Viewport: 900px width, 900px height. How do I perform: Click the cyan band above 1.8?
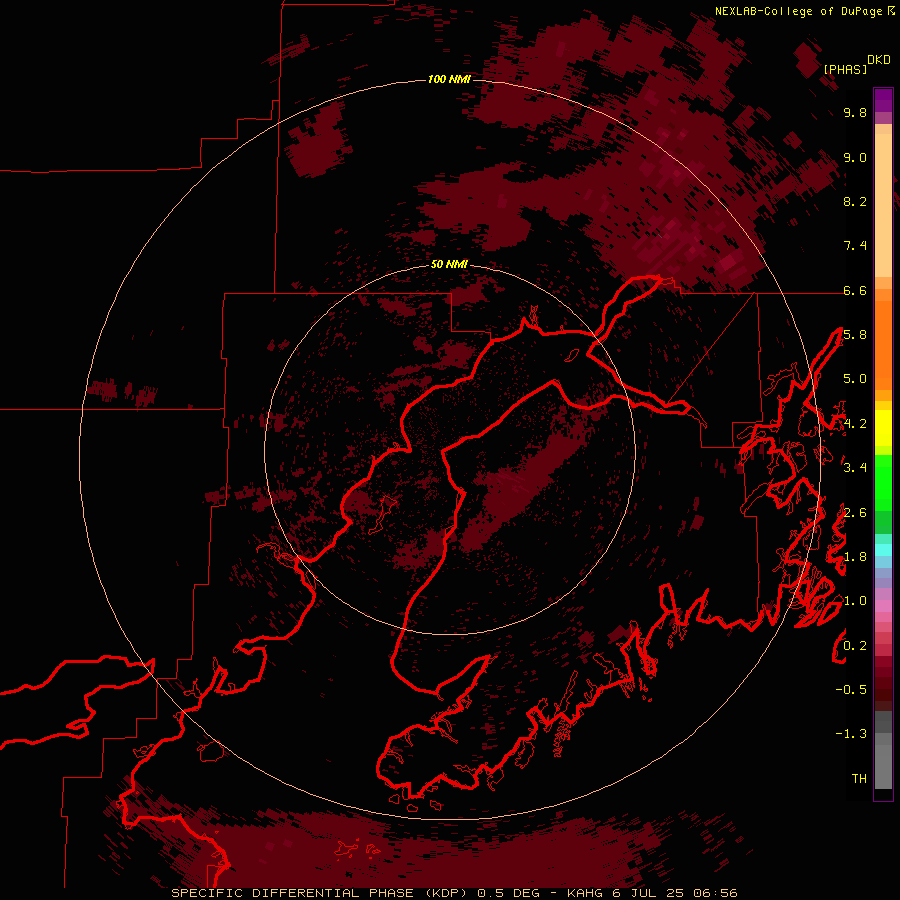[883, 550]
